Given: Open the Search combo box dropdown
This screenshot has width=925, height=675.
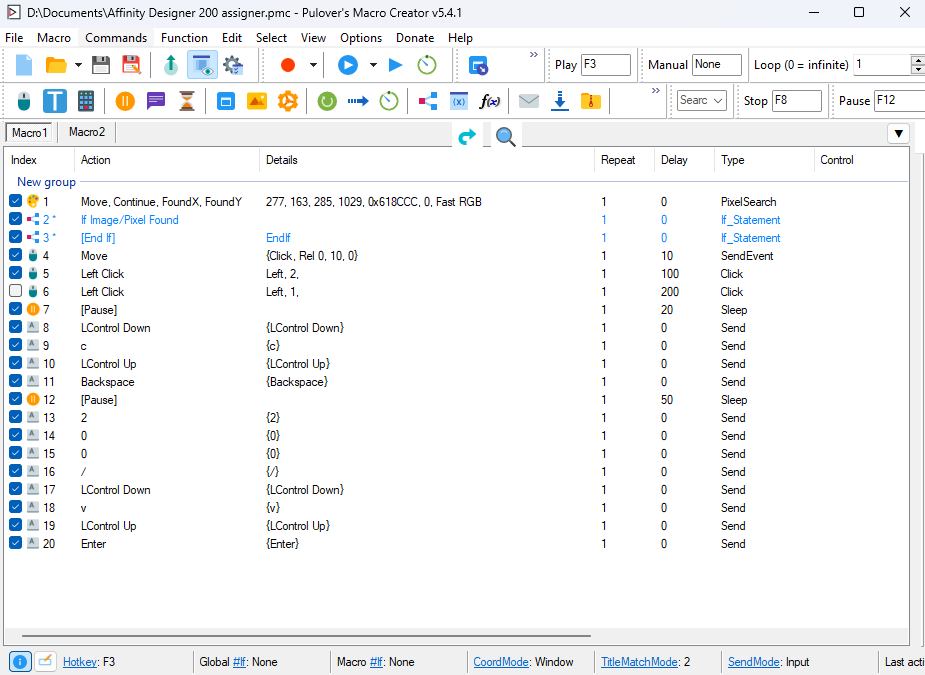Looking at the screenshot, I should (718, 101).
